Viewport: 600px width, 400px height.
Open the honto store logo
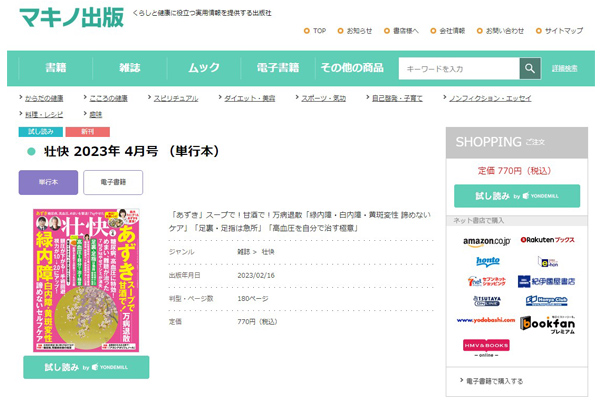[x=487, y=261]
